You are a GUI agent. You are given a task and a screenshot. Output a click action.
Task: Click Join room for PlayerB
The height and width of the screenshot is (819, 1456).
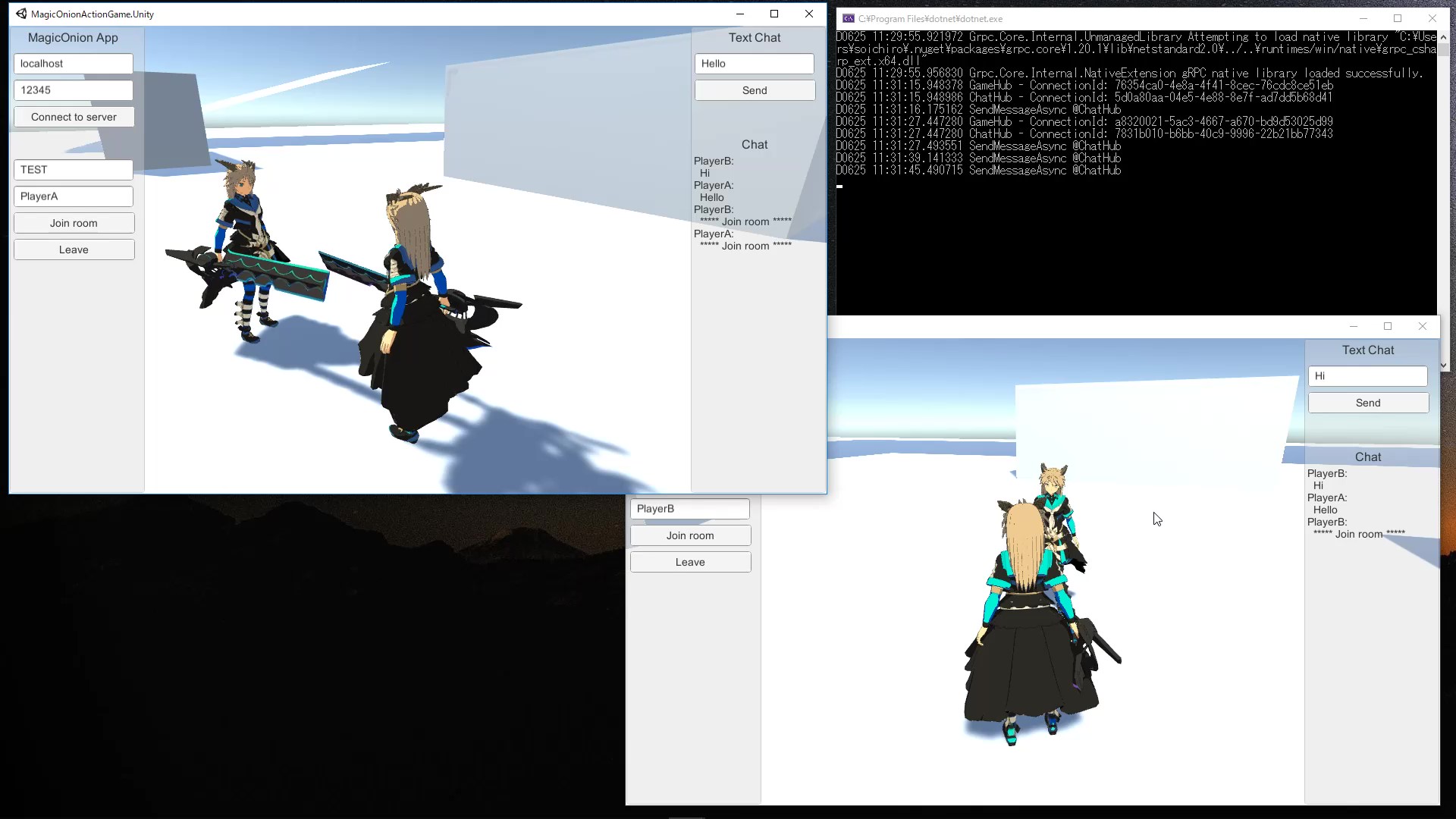690,535
